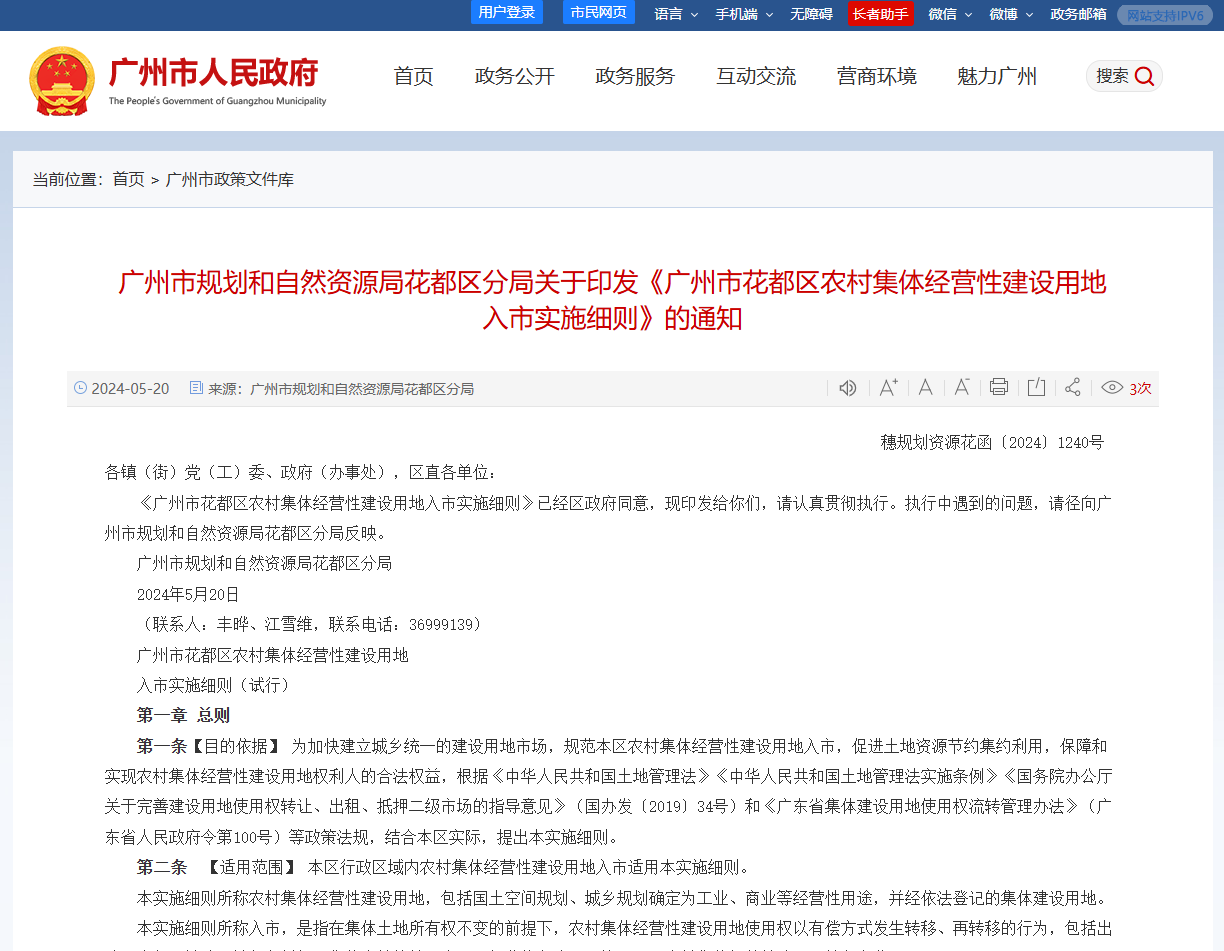Open the 政务邮箱 mailbox link
Image resolution: width=1224 pixels, height=951 pixels.
1078,14
